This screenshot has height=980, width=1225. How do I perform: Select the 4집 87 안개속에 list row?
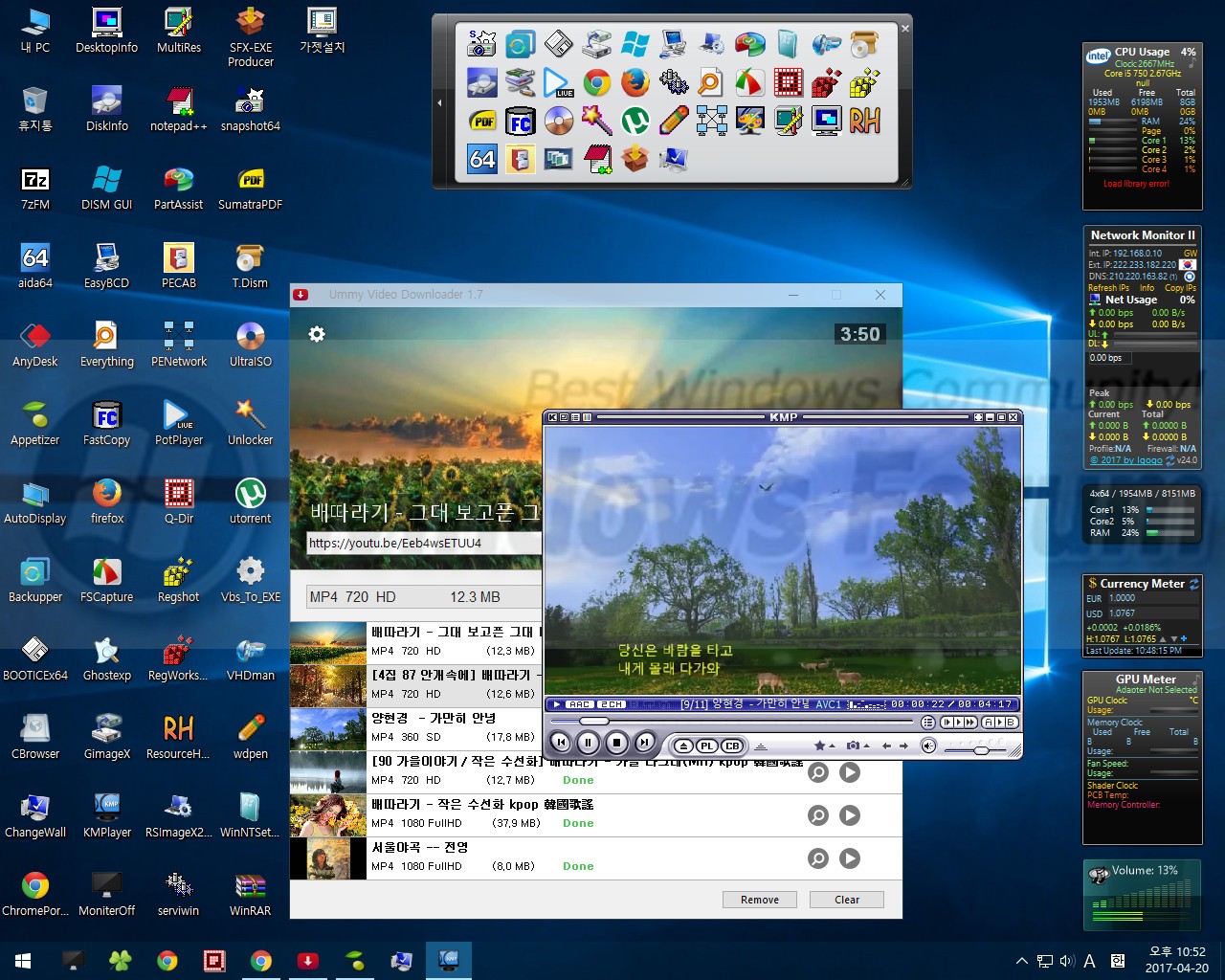tap(416, 686)
